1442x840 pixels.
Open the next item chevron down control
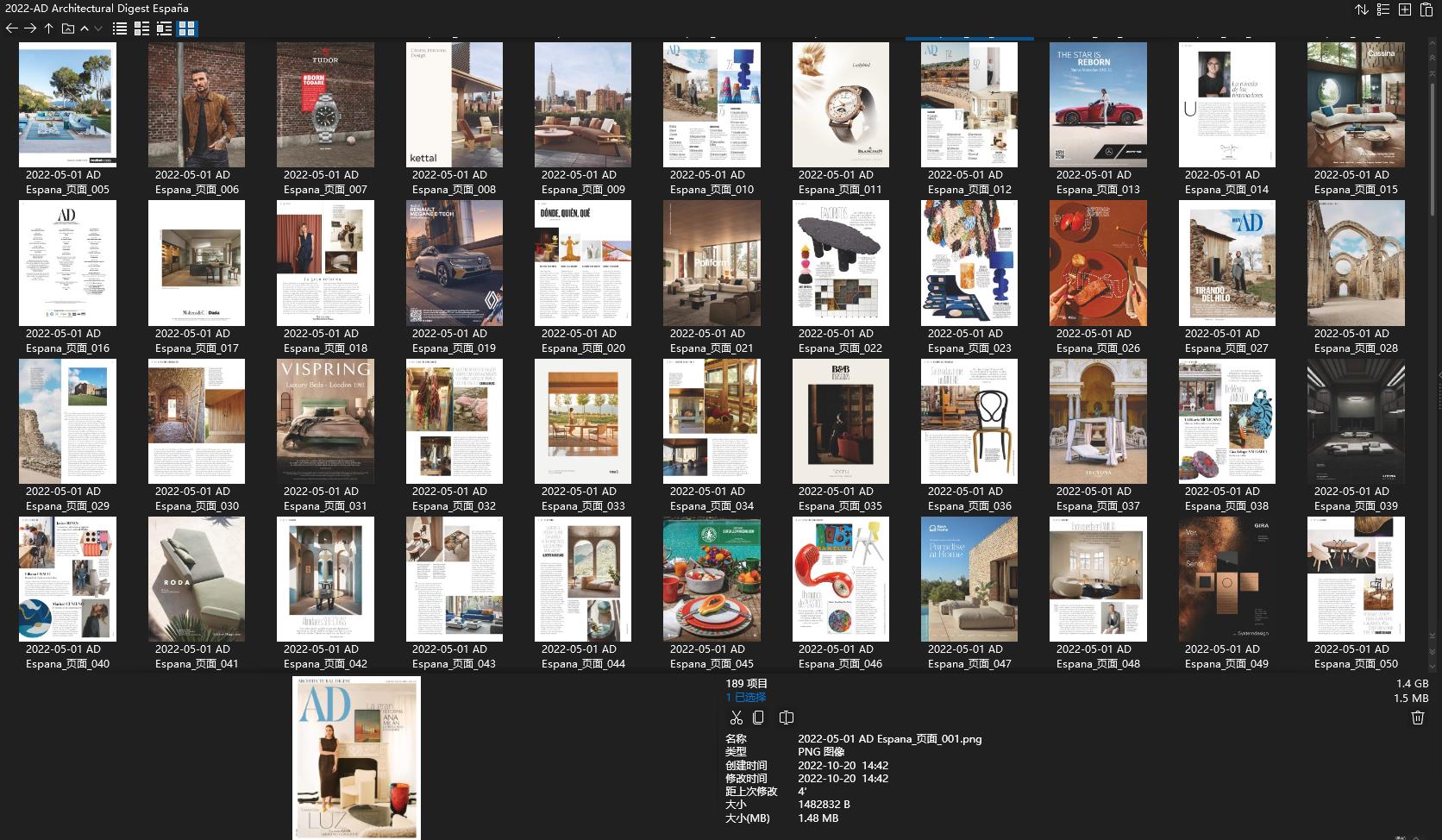point(97,28)
